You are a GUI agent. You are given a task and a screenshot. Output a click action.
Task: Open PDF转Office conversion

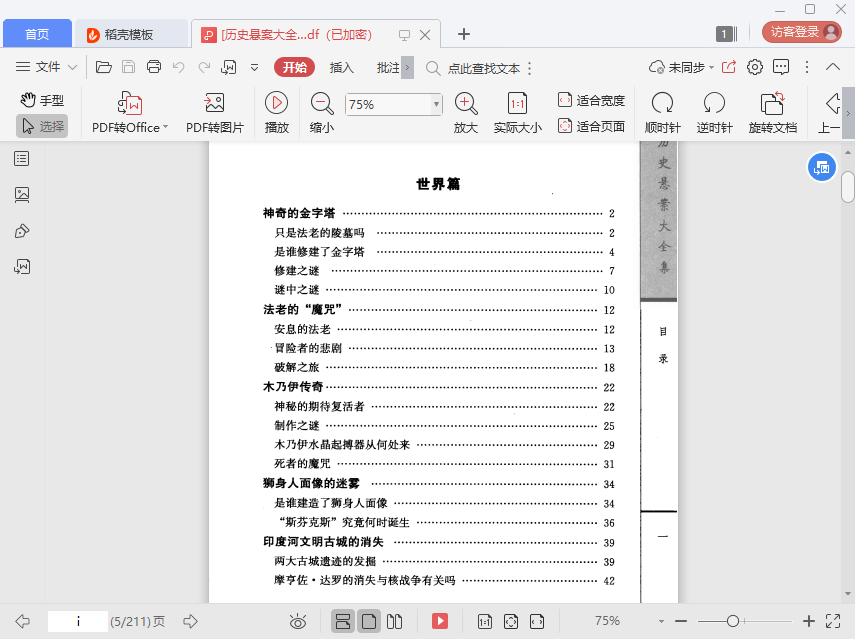coord(130,113)
